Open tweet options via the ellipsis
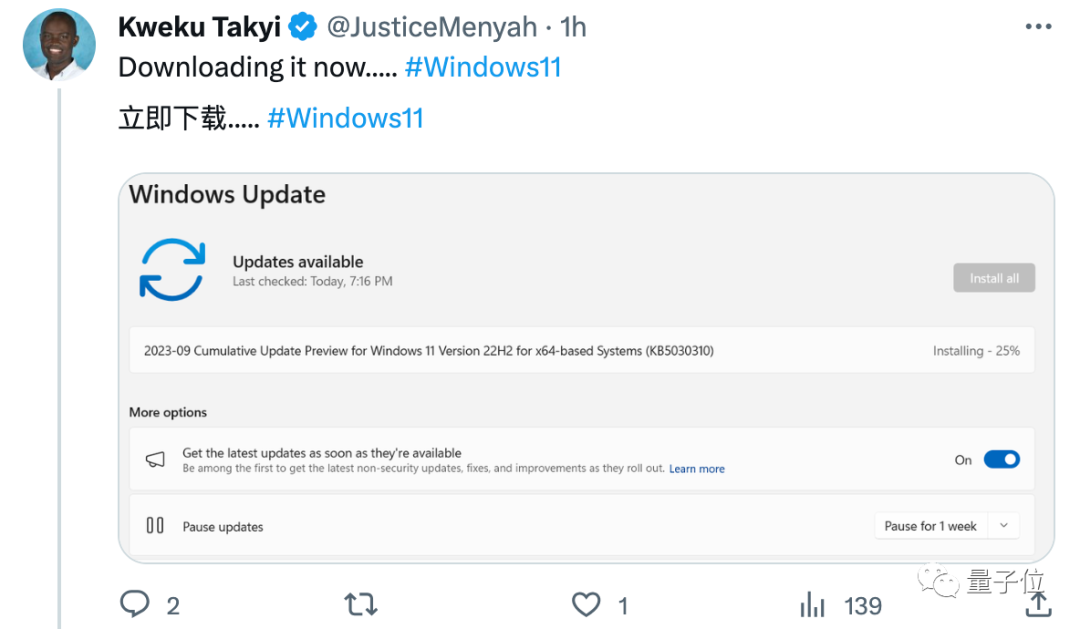The height and width of the screenshot is (629, 1080). coord(1037,25)
